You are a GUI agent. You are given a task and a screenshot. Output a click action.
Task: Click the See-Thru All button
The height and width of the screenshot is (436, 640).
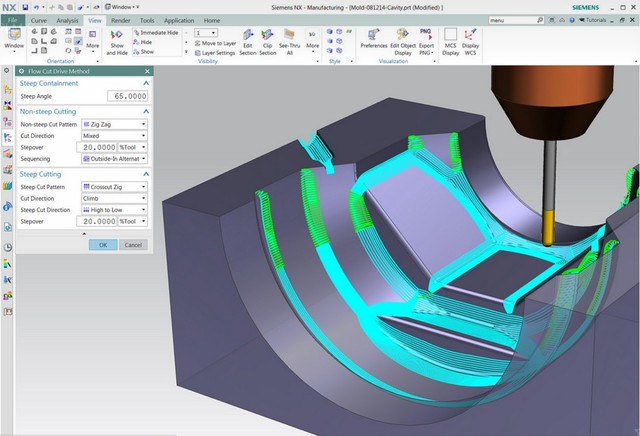coord(289,42)
